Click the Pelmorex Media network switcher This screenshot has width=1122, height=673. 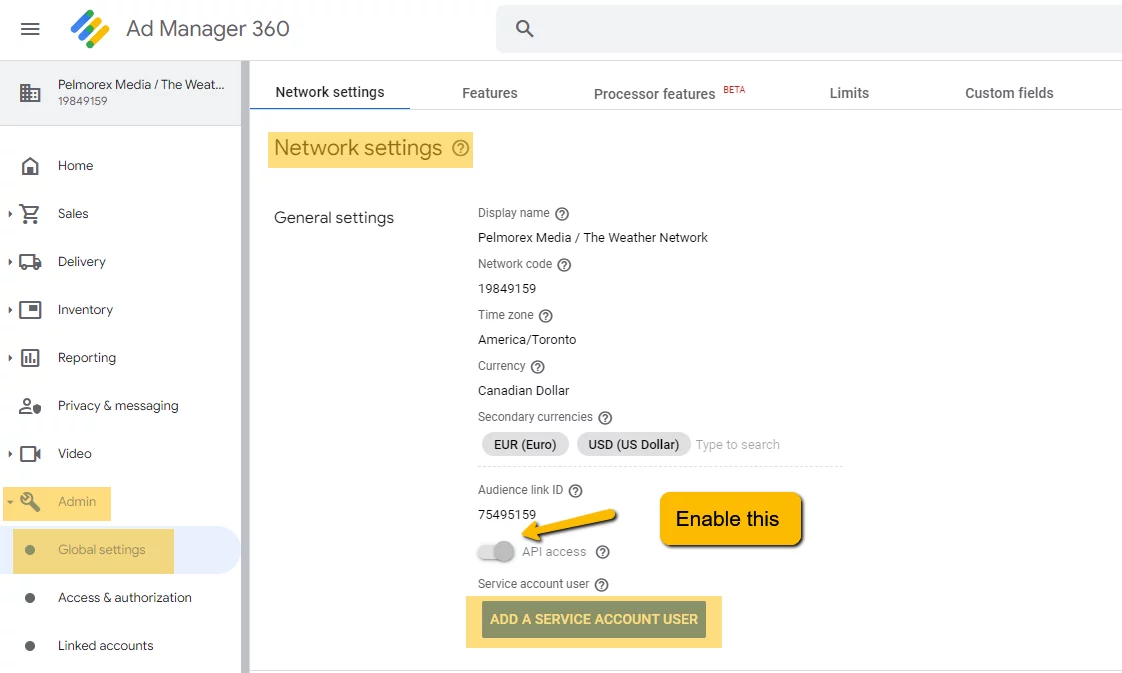pyautogui.click(x=120, y=93)
